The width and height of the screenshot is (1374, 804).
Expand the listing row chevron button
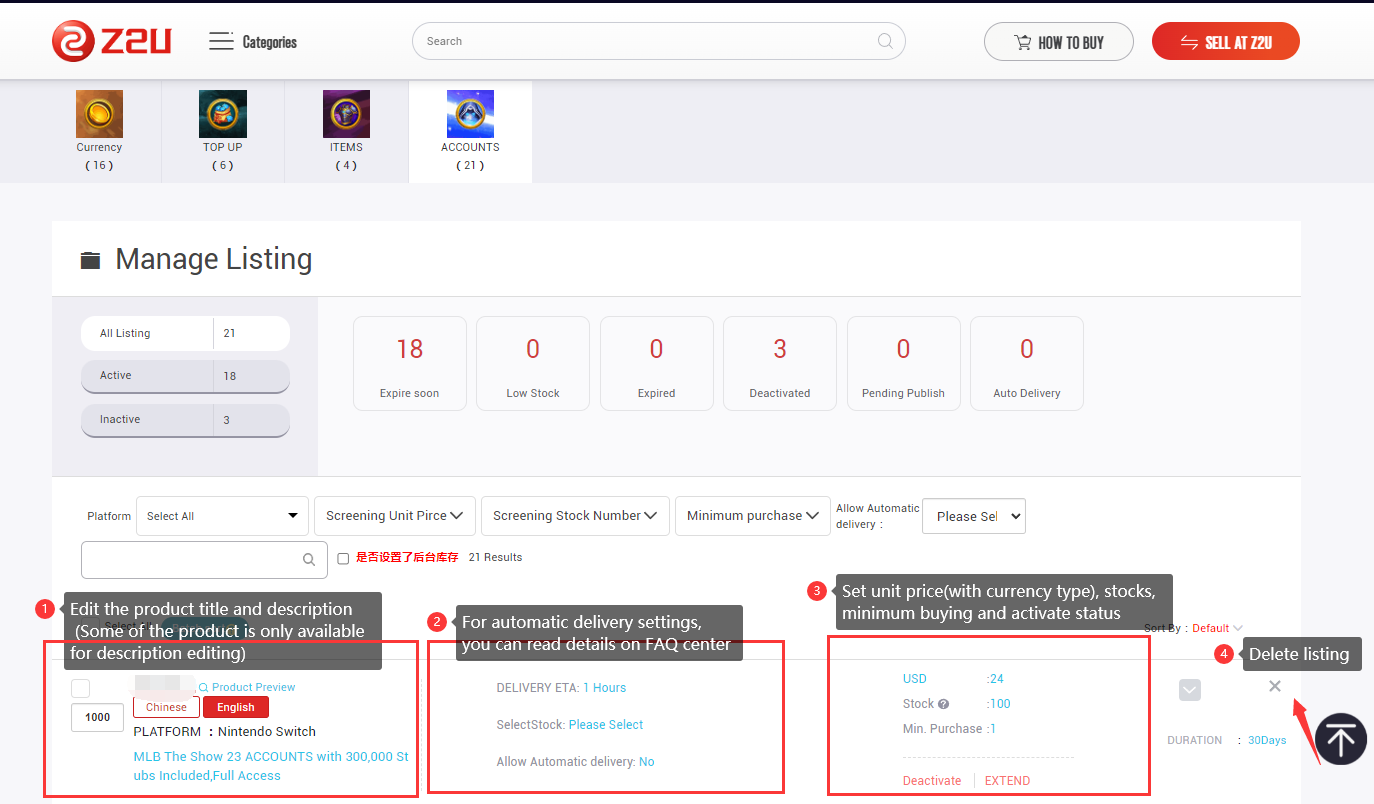(x=1189, y=690)
